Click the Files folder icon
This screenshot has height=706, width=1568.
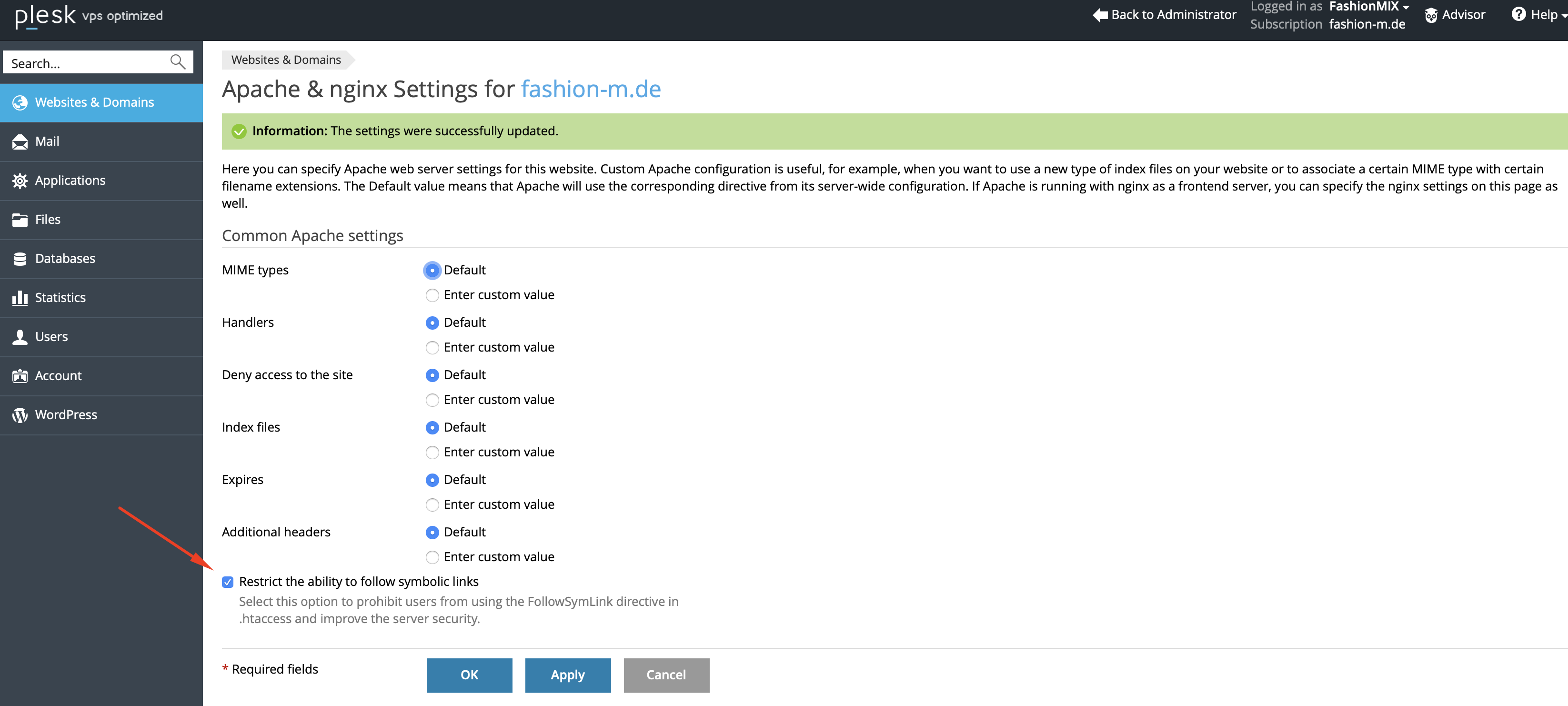20,220
